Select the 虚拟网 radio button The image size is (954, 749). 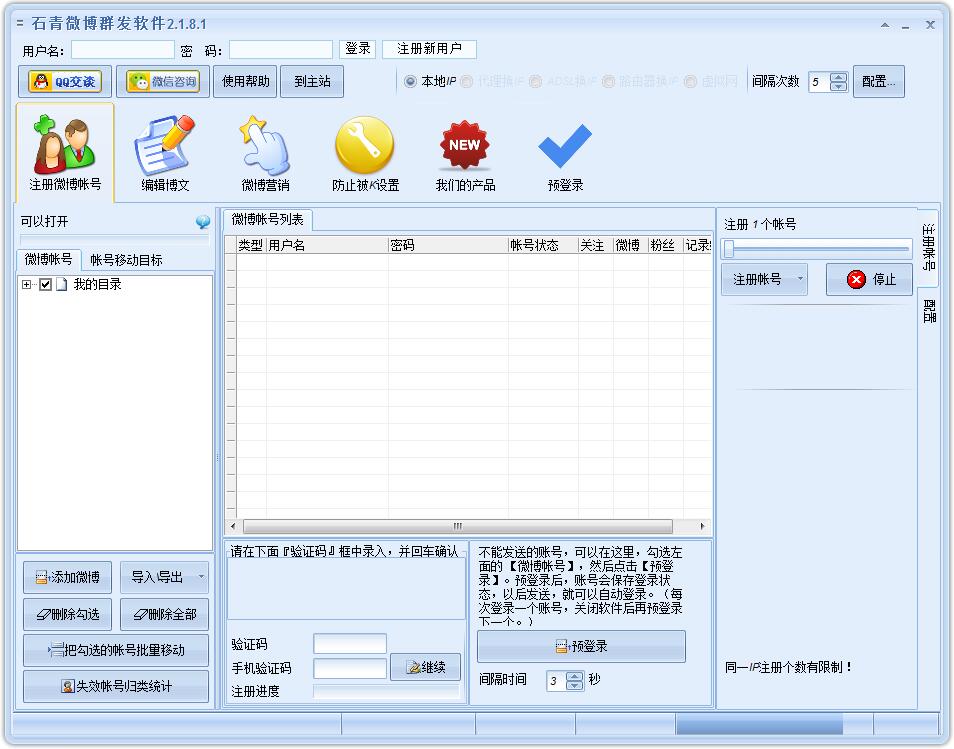(690, 82)
